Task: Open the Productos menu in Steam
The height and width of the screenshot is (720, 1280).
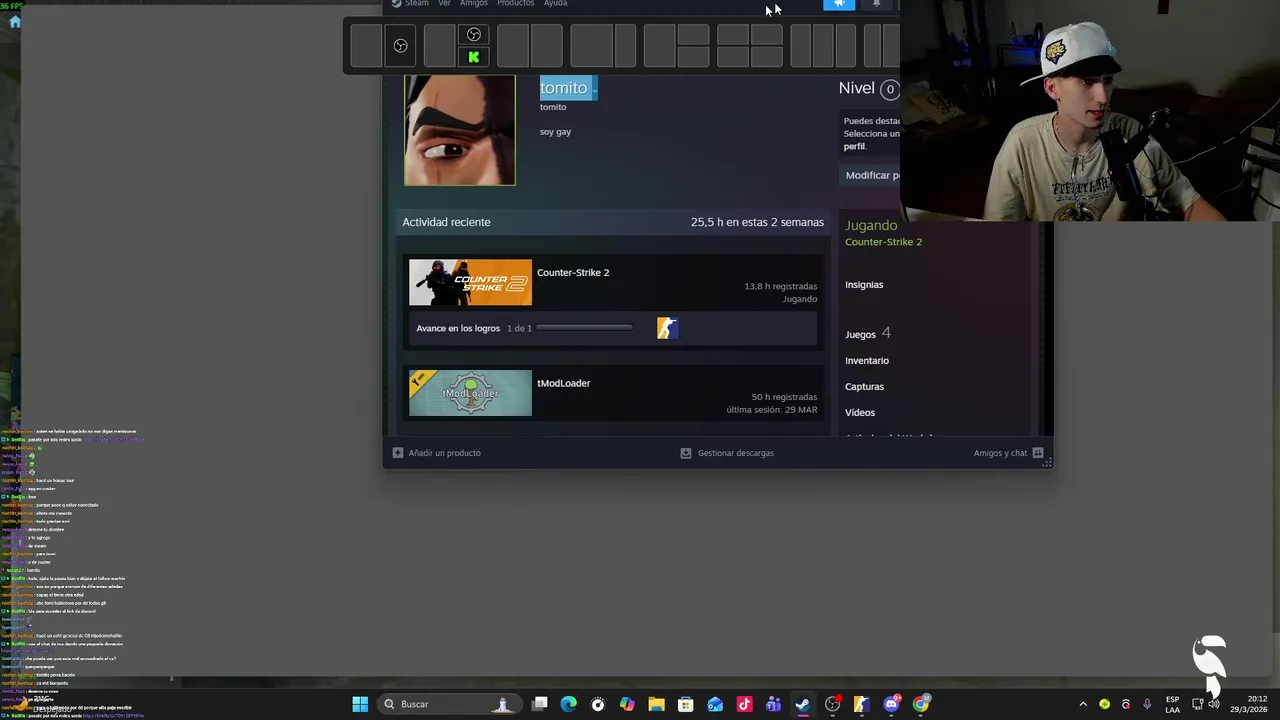Action: pos(516,4)
